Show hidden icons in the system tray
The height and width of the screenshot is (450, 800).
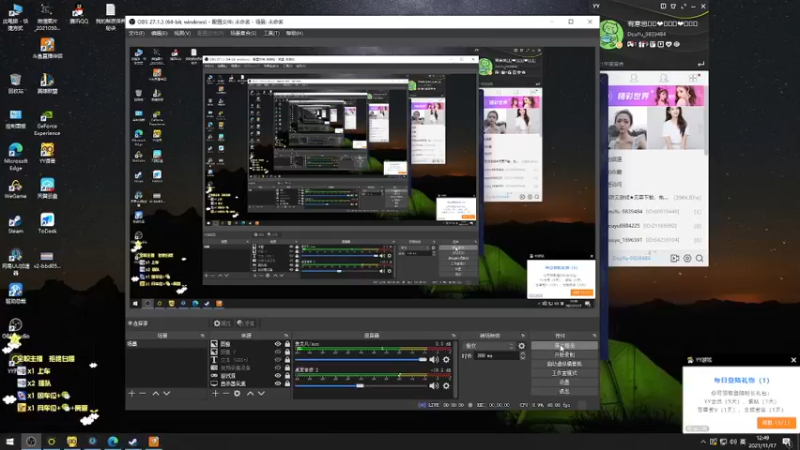point(703,442)
